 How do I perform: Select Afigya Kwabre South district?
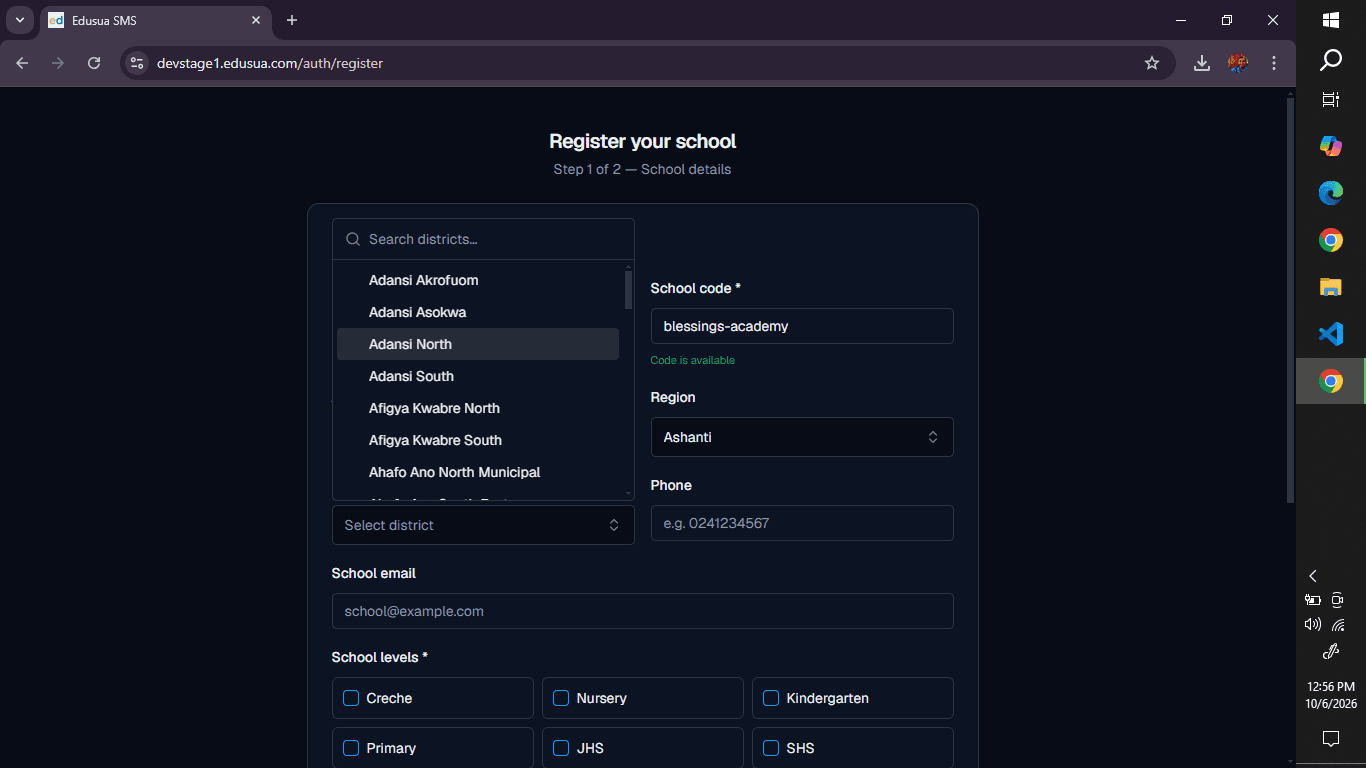(478, 440)
